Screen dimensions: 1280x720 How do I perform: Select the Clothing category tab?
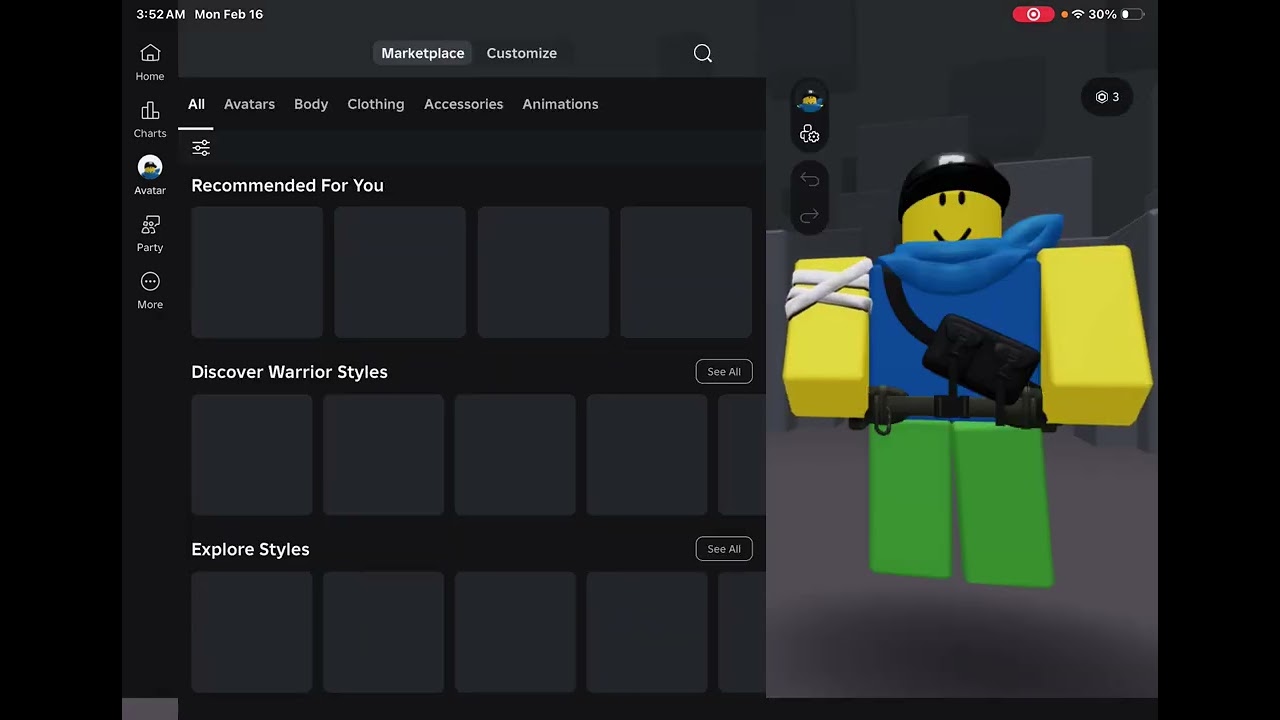[376, 104]
